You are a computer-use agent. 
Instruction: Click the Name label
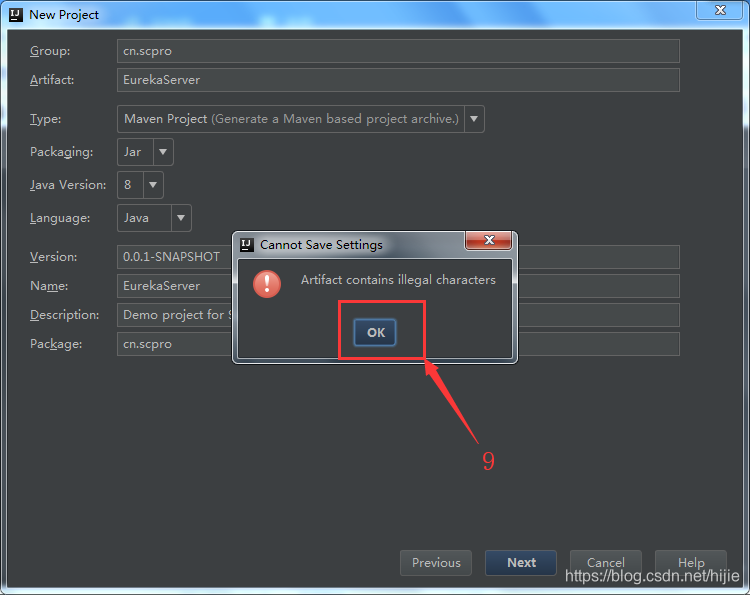click(49, 286)
